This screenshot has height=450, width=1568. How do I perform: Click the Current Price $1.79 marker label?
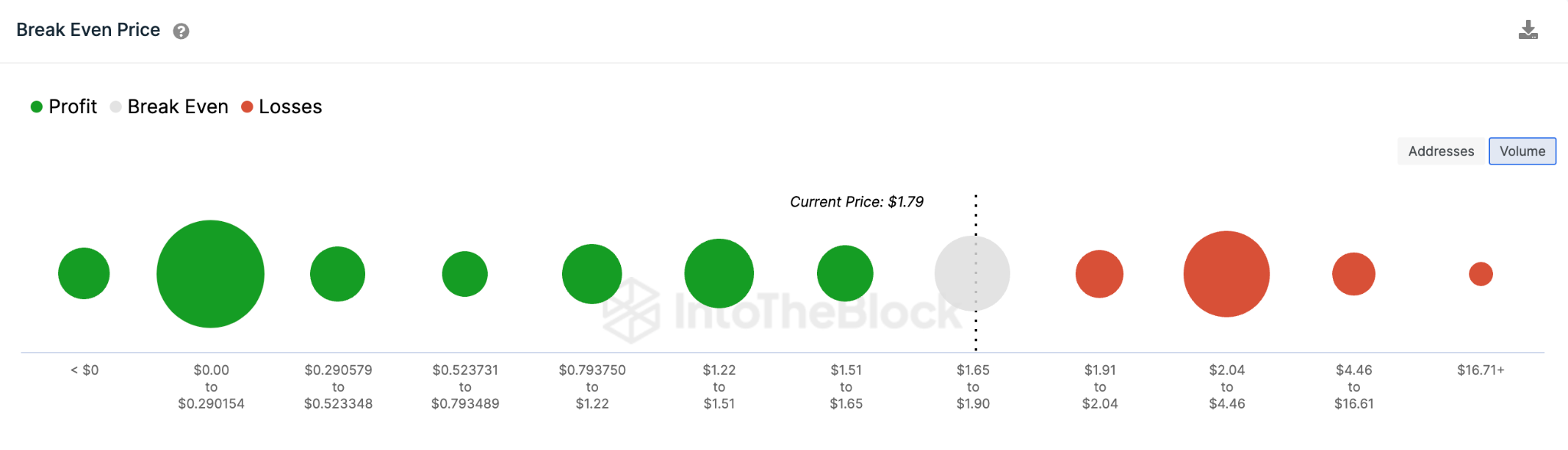click(x=857, y=202)
